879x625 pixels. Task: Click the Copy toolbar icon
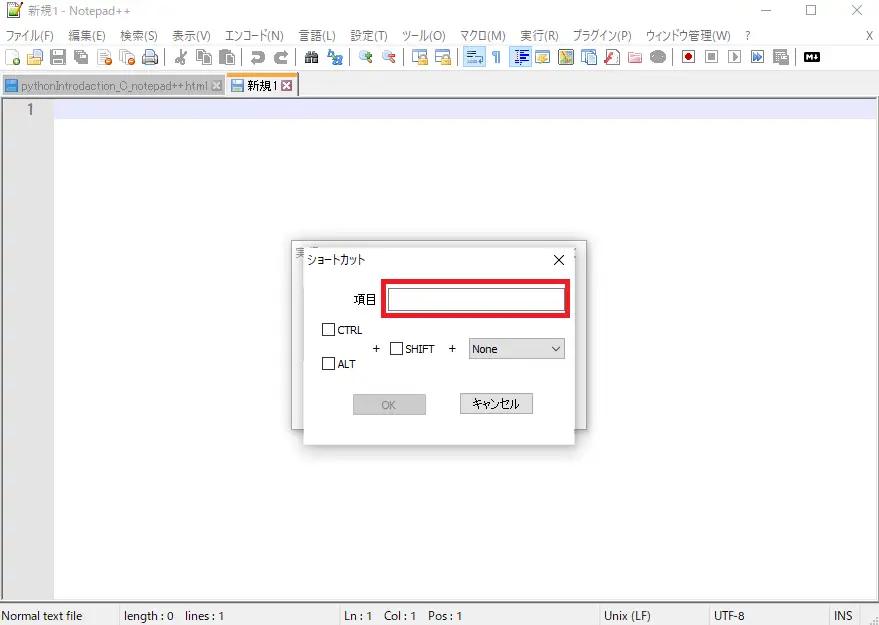point(203,57)
